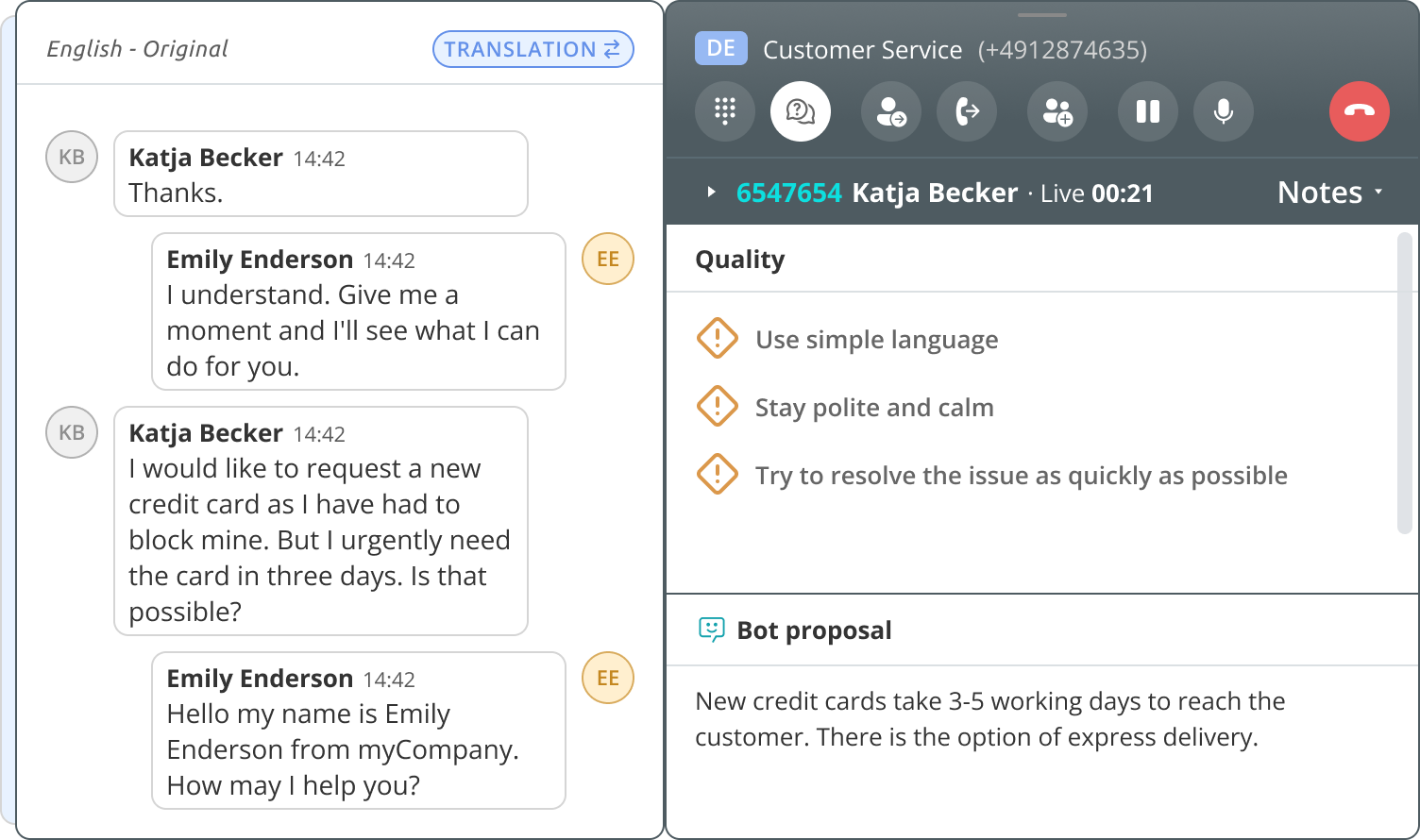The image size is (1420, 840).
Task: Mute the microphone
Action: point(1224,111)
